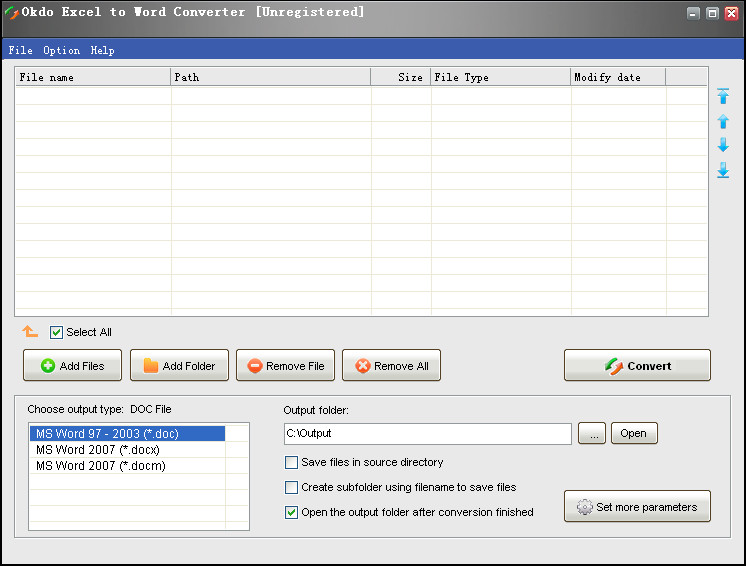Move selected file to bottom arrow icon

click(723, 170)
